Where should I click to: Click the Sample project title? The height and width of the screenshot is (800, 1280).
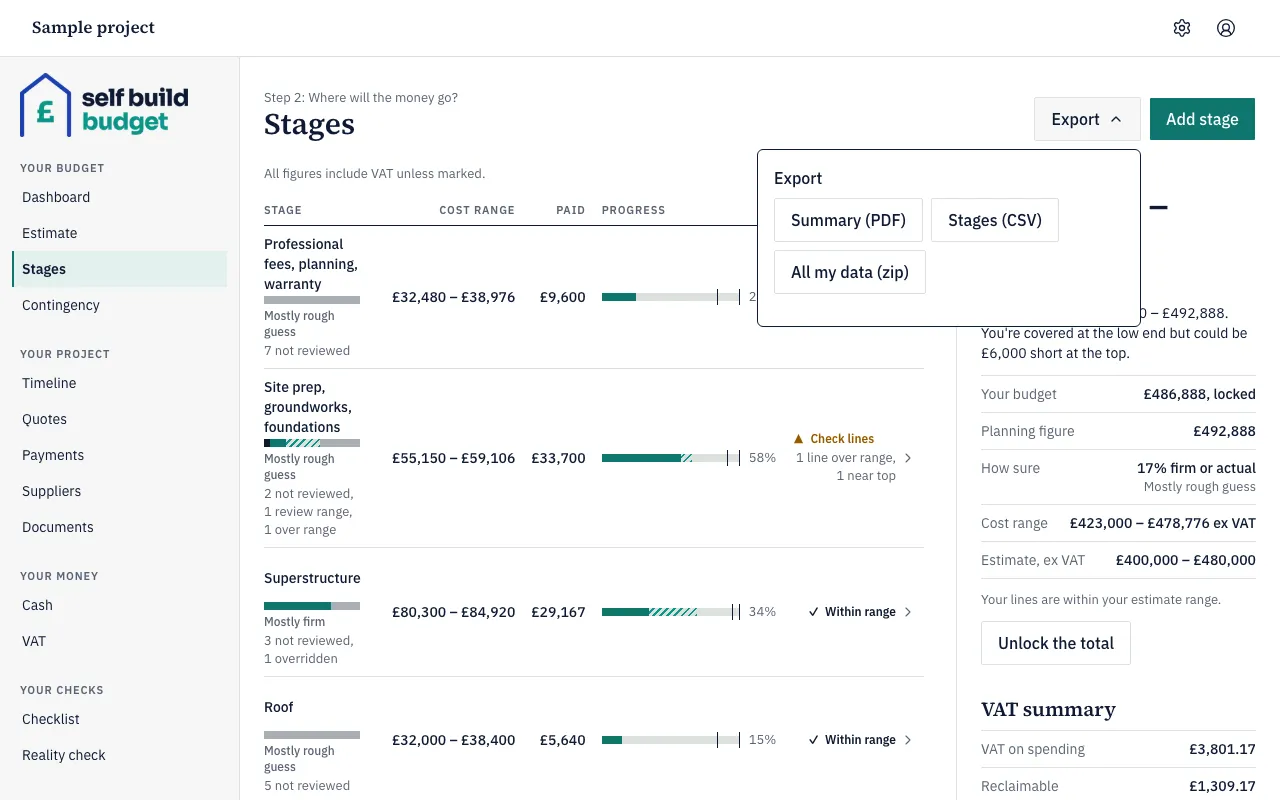pos(93,28)
